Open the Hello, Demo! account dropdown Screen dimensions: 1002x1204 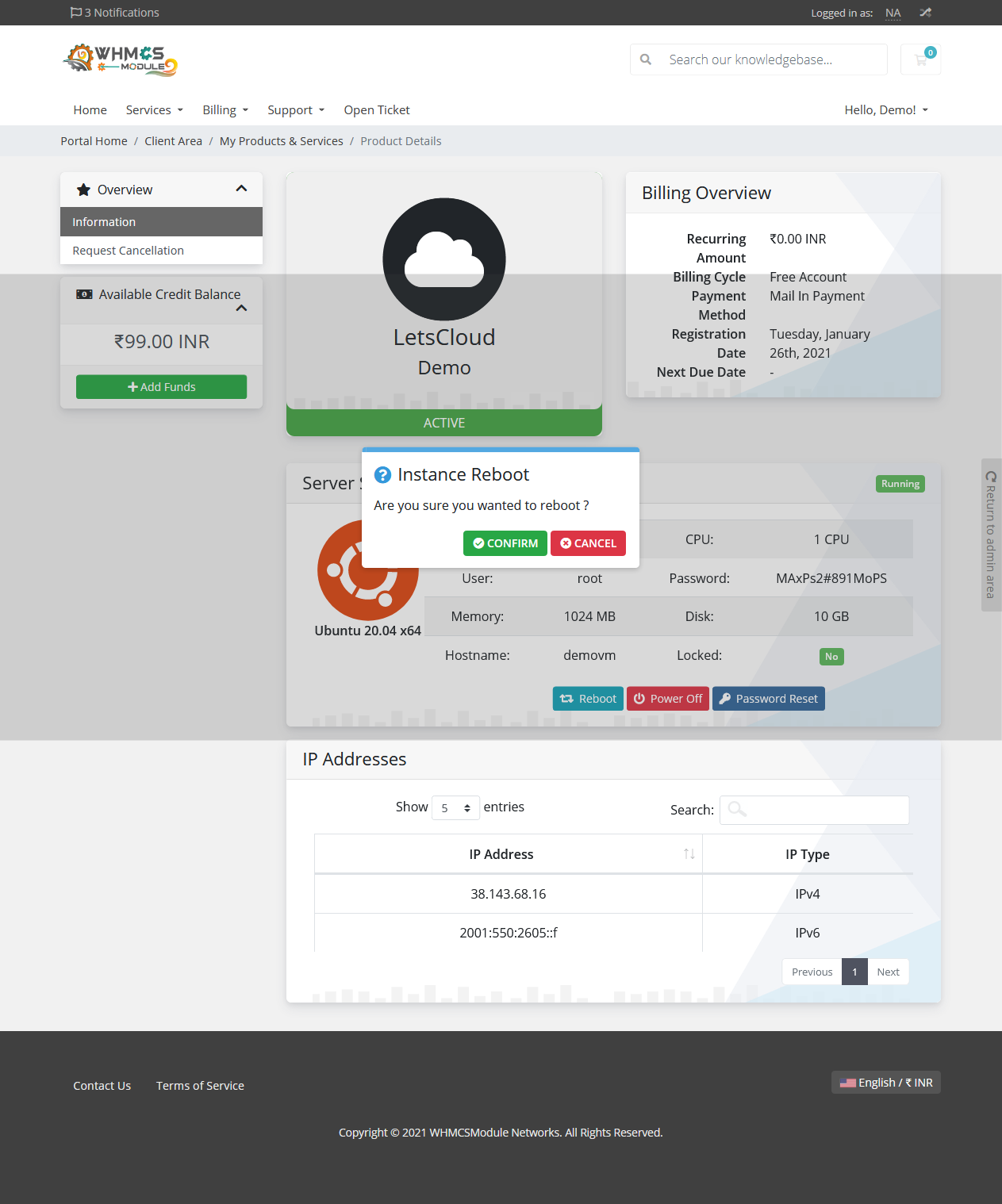pyautogui.click(x=886, y=110)
